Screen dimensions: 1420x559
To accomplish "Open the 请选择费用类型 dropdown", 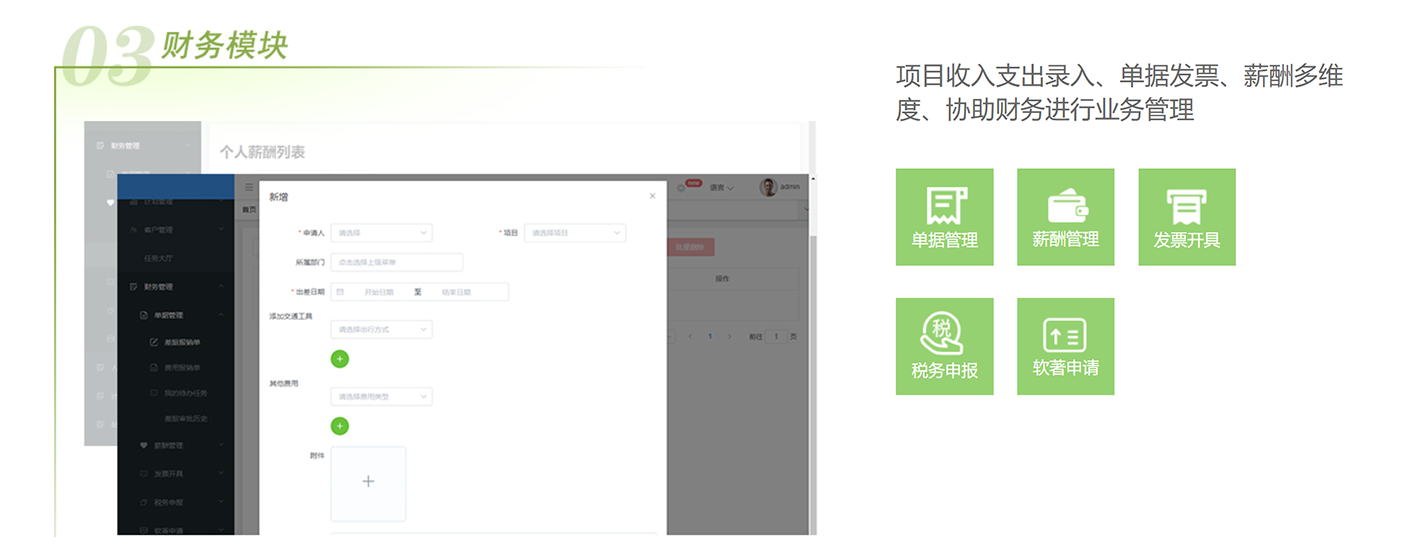I will tap(381, 397).
